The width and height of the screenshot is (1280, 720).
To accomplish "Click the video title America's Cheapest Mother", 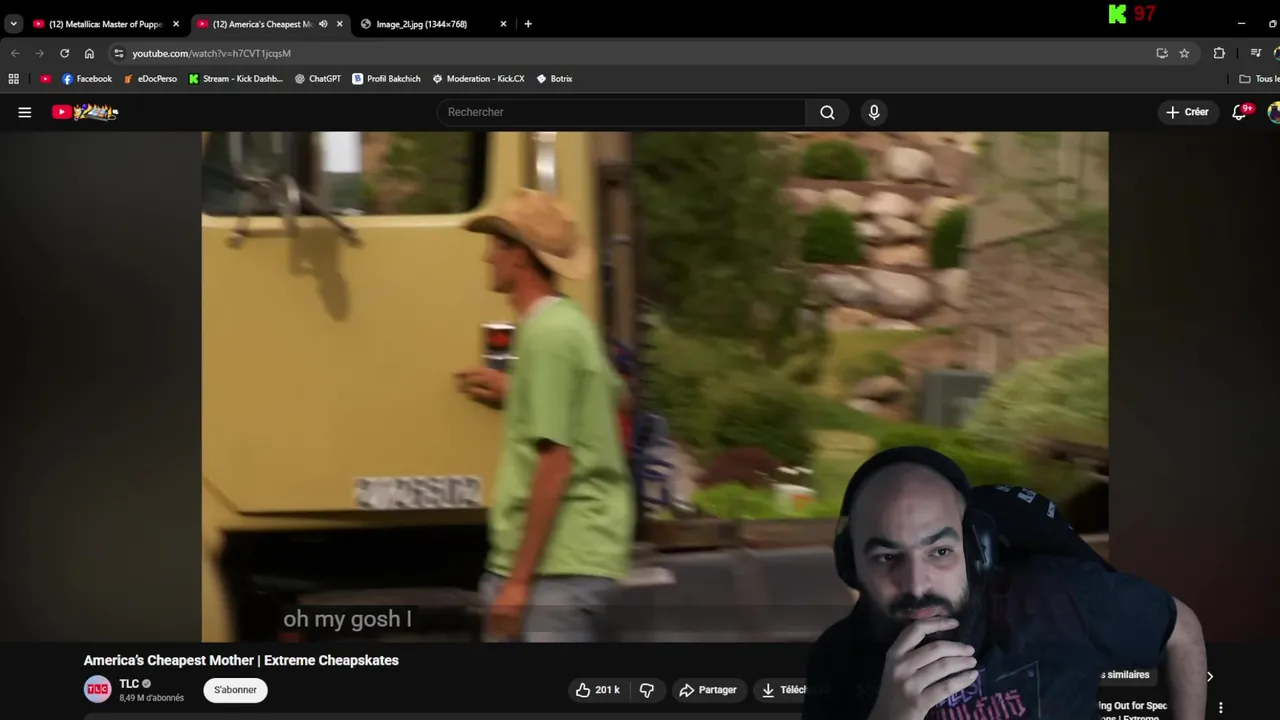I will tap(241, 660).
